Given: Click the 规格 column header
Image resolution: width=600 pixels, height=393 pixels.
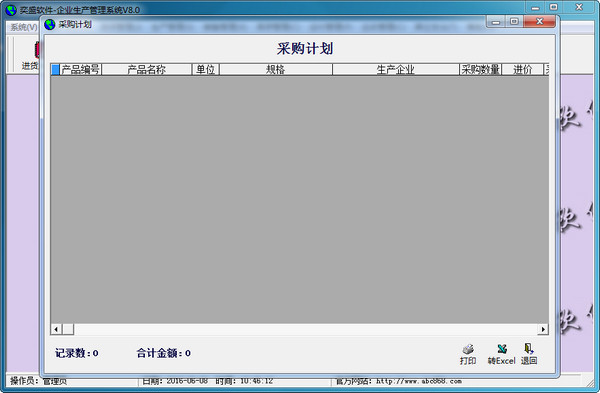Looking at the screenshot, I should 276,70.
